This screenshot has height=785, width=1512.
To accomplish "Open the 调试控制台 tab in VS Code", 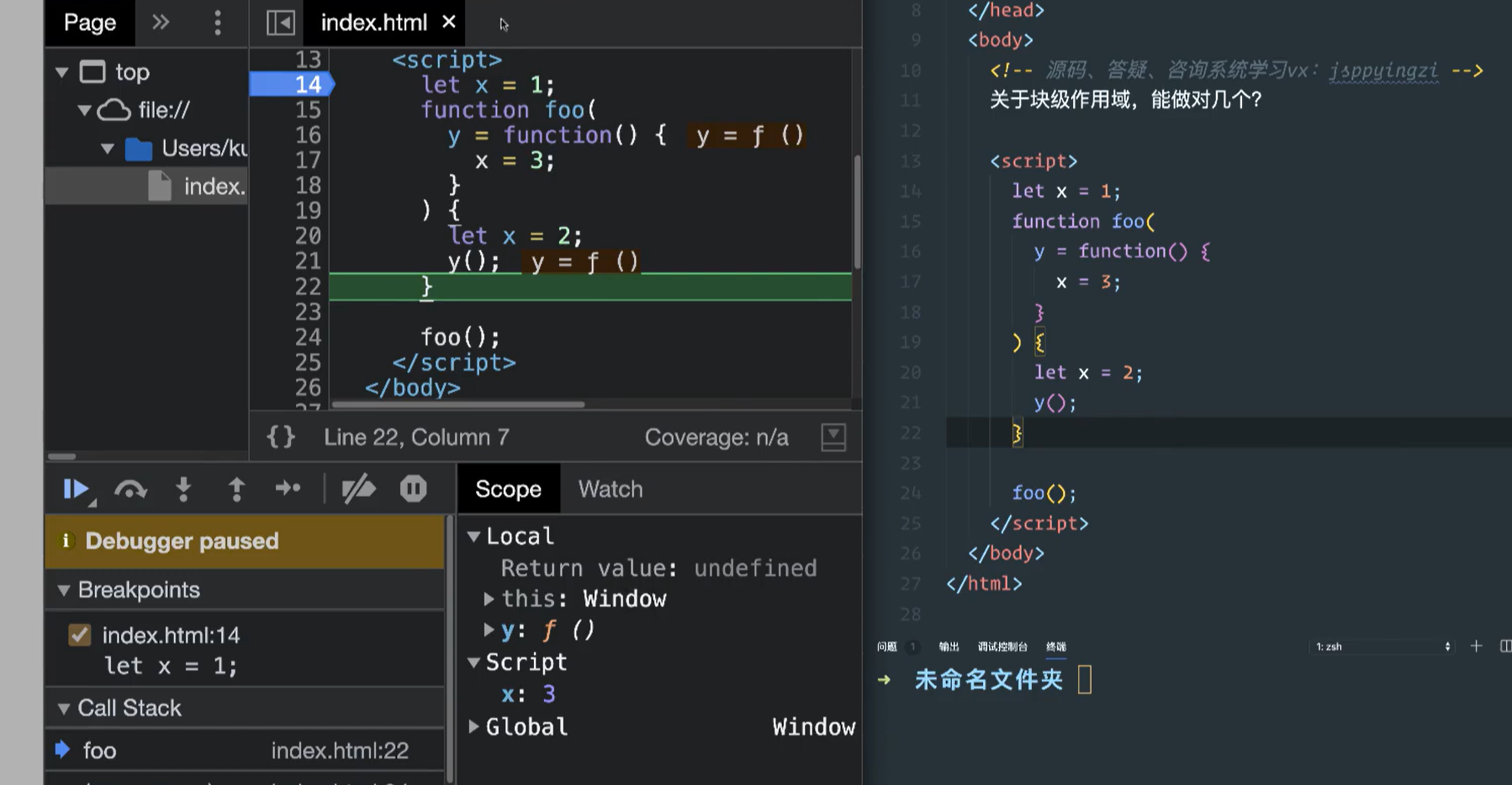I will [1002, 646].
